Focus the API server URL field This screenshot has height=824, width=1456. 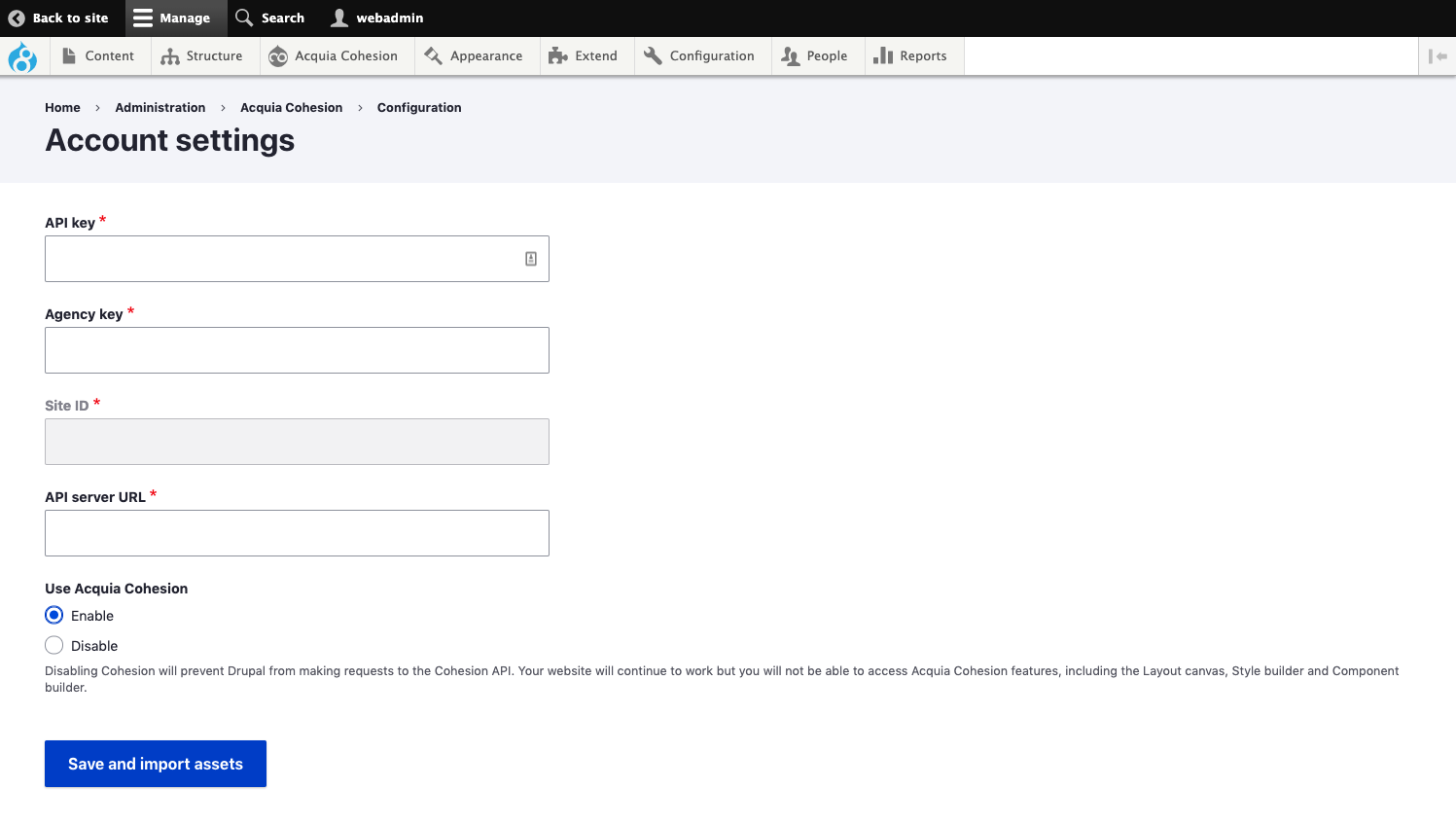297,533
